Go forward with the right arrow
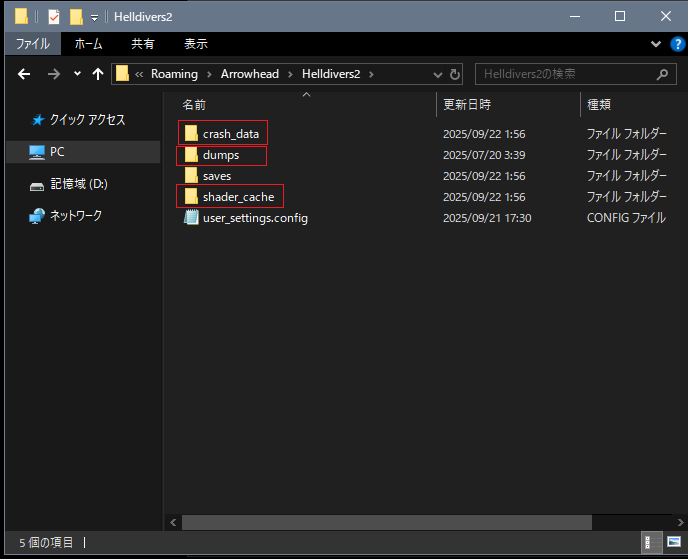This screenshot has height=559, width=688. coord(54,74)
